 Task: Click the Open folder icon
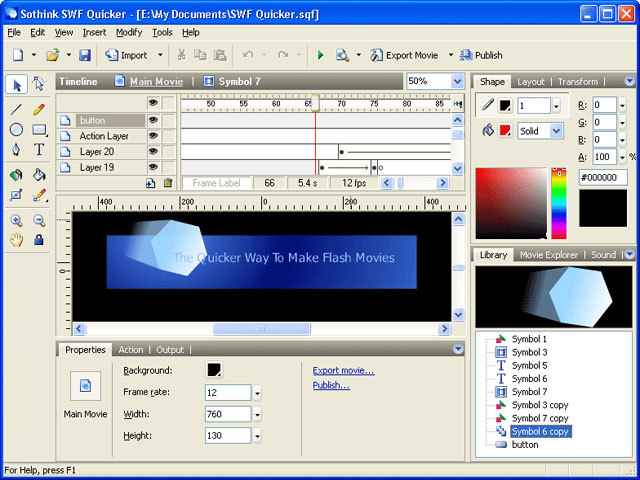click(53, 55)
